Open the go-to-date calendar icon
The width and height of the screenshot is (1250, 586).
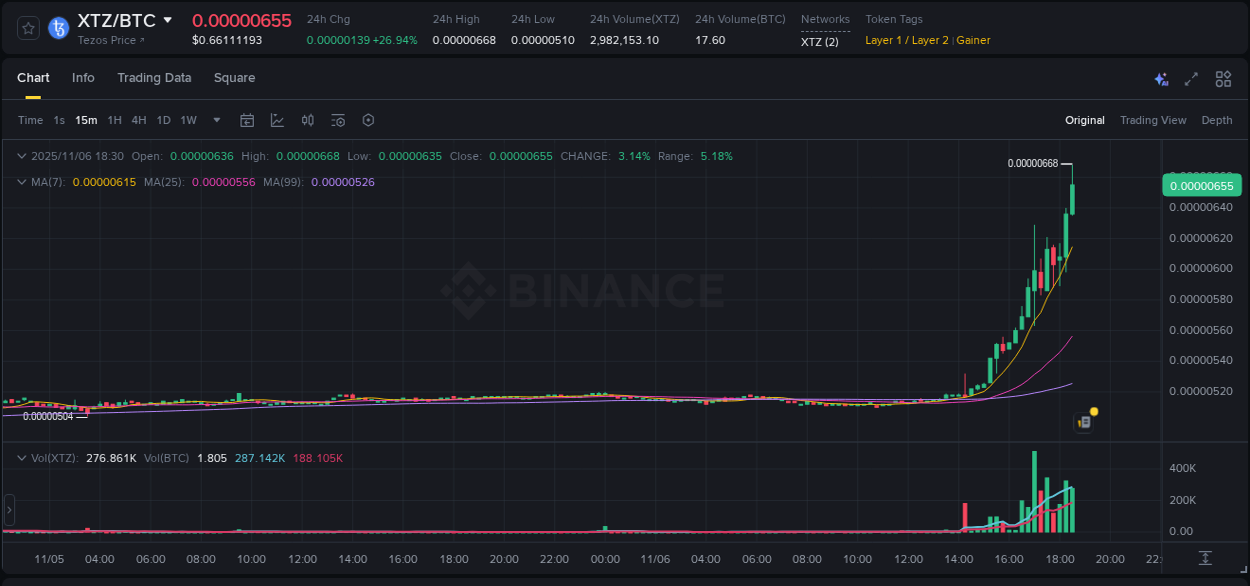[247, 120]
